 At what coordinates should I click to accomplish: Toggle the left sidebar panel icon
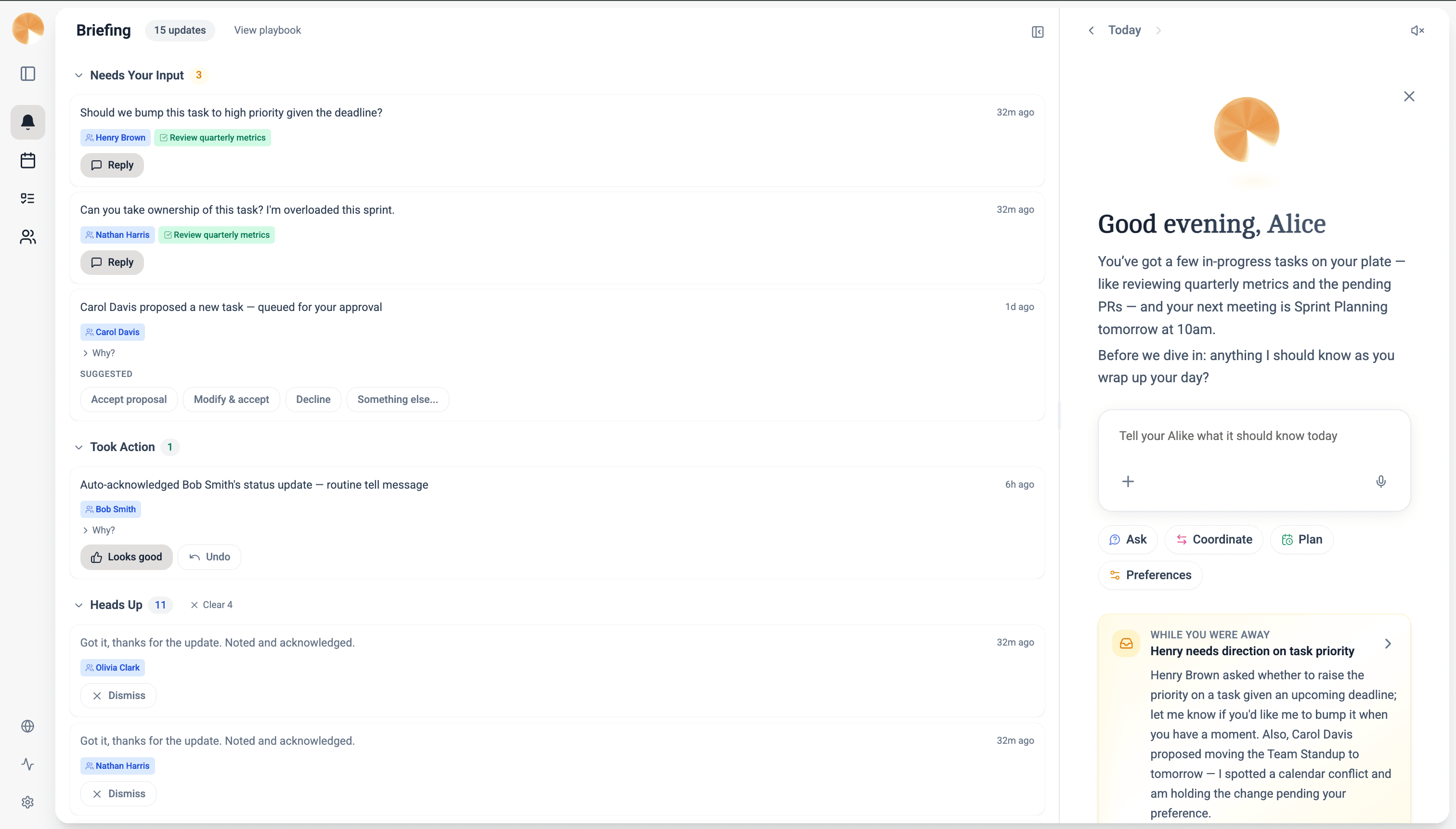pyautogui.click(x=27, y=74)
